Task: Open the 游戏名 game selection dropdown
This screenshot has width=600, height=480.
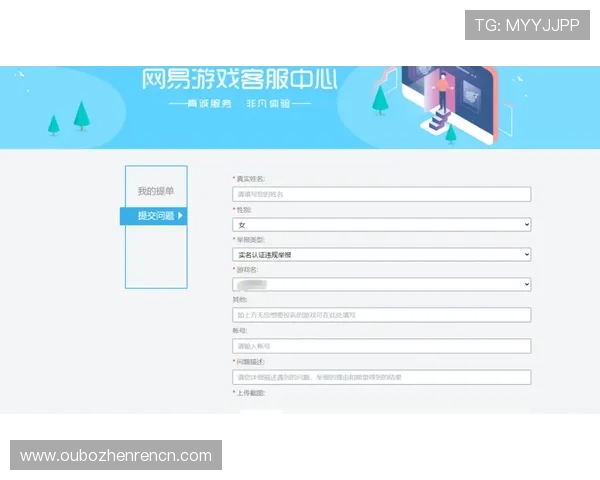Action: (x=382, y=284)
